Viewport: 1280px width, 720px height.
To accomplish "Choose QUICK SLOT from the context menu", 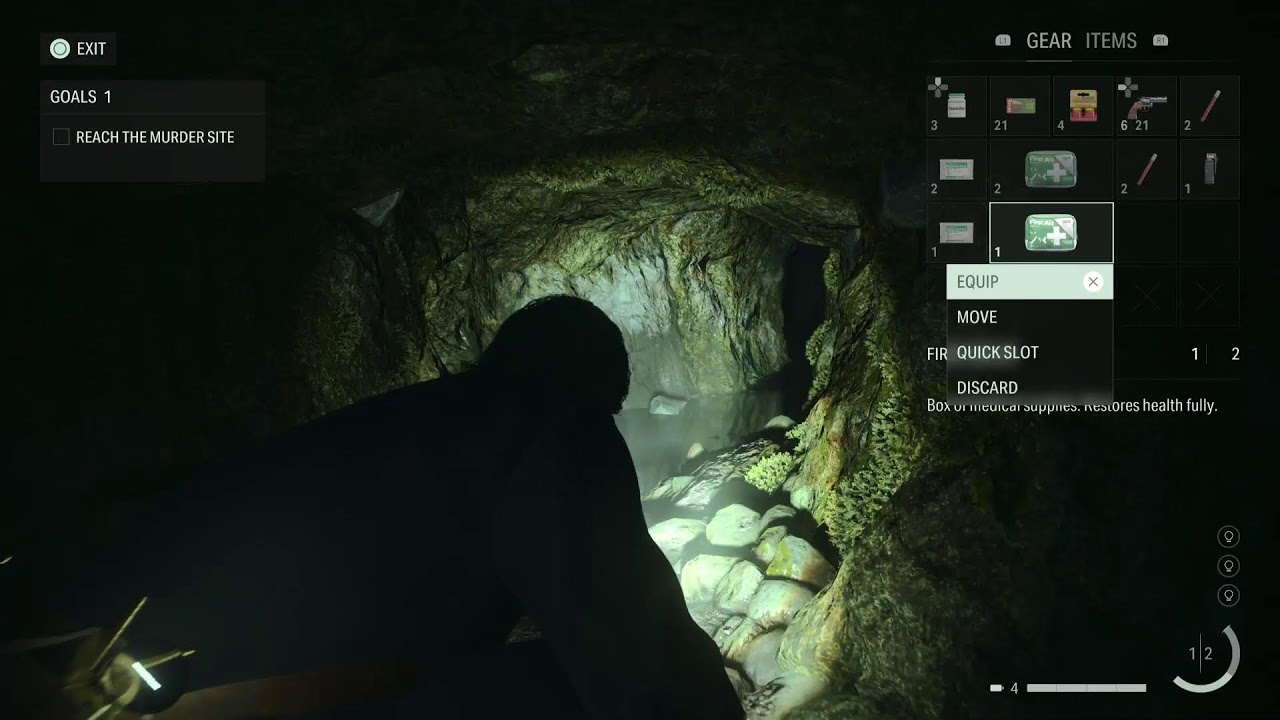I will pyautogui.click(x=1030, y=352).
